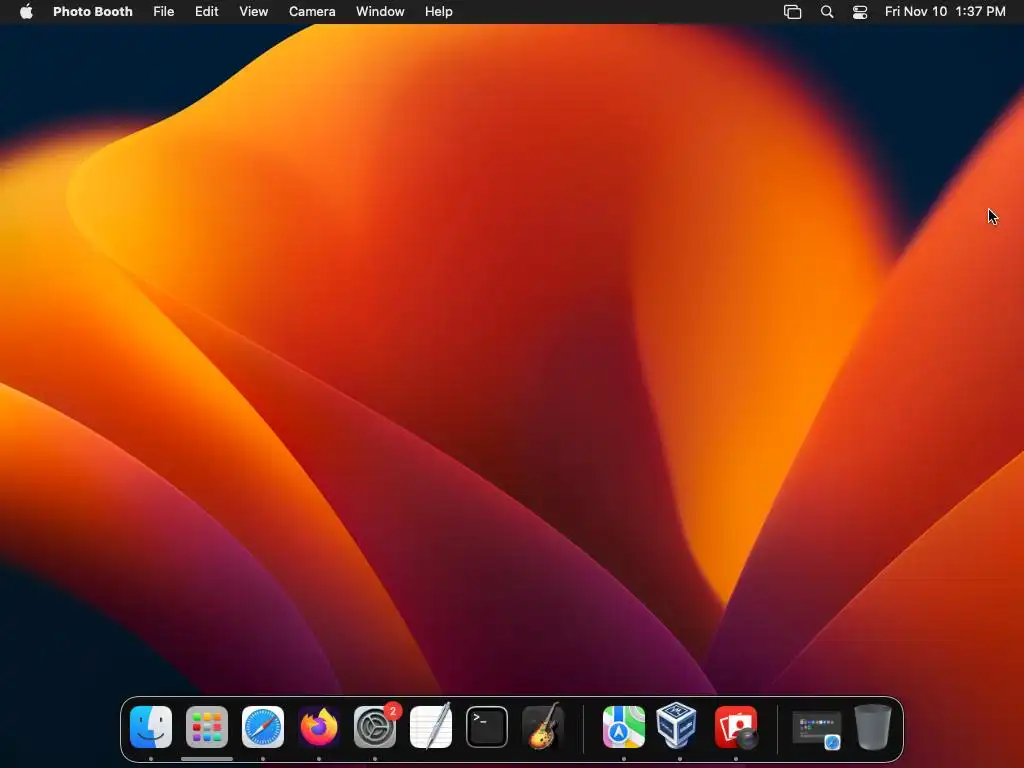Open the minimized window thumbnail in Dock

(816, 730)
